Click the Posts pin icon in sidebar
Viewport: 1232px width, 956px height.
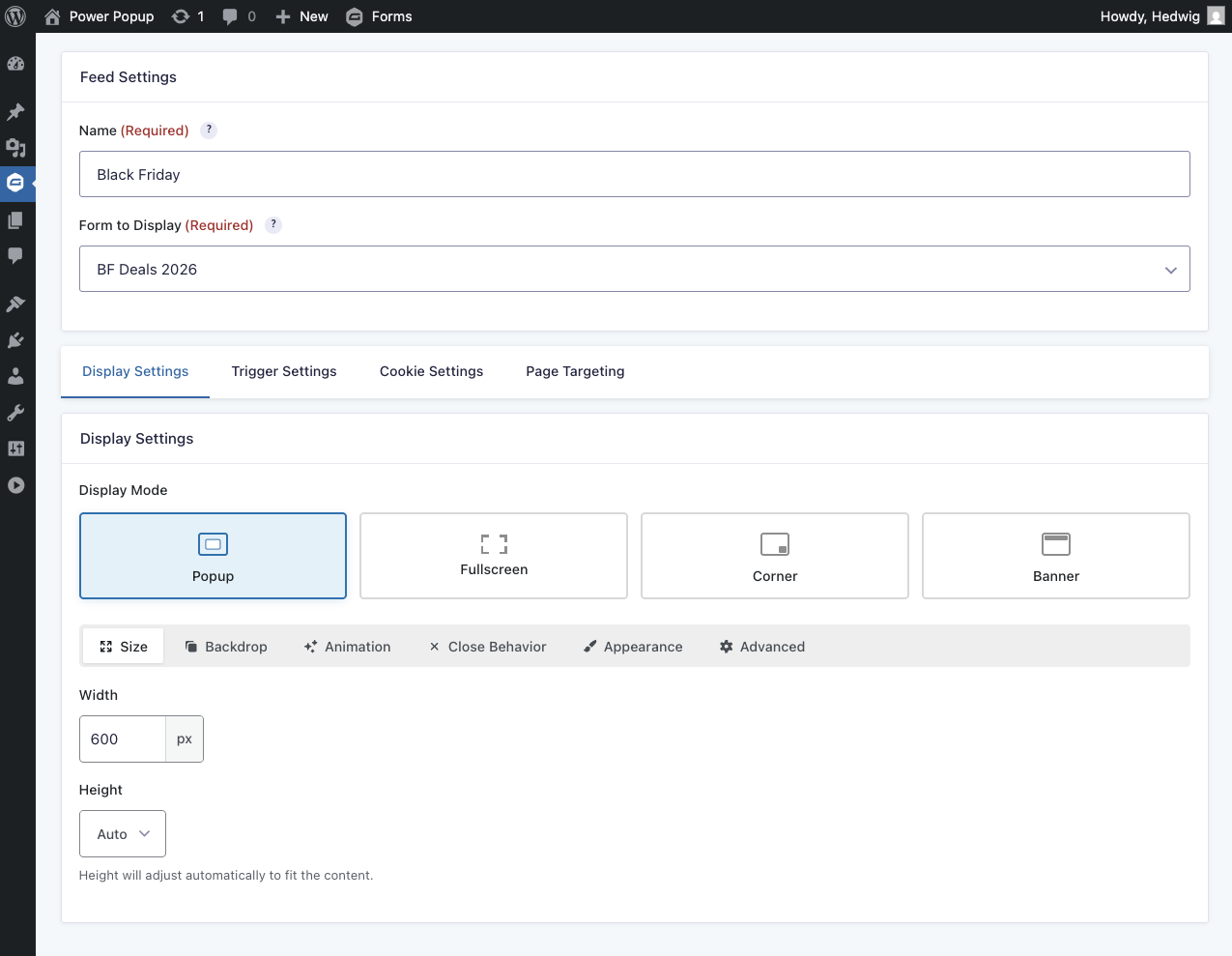point(15,112)
